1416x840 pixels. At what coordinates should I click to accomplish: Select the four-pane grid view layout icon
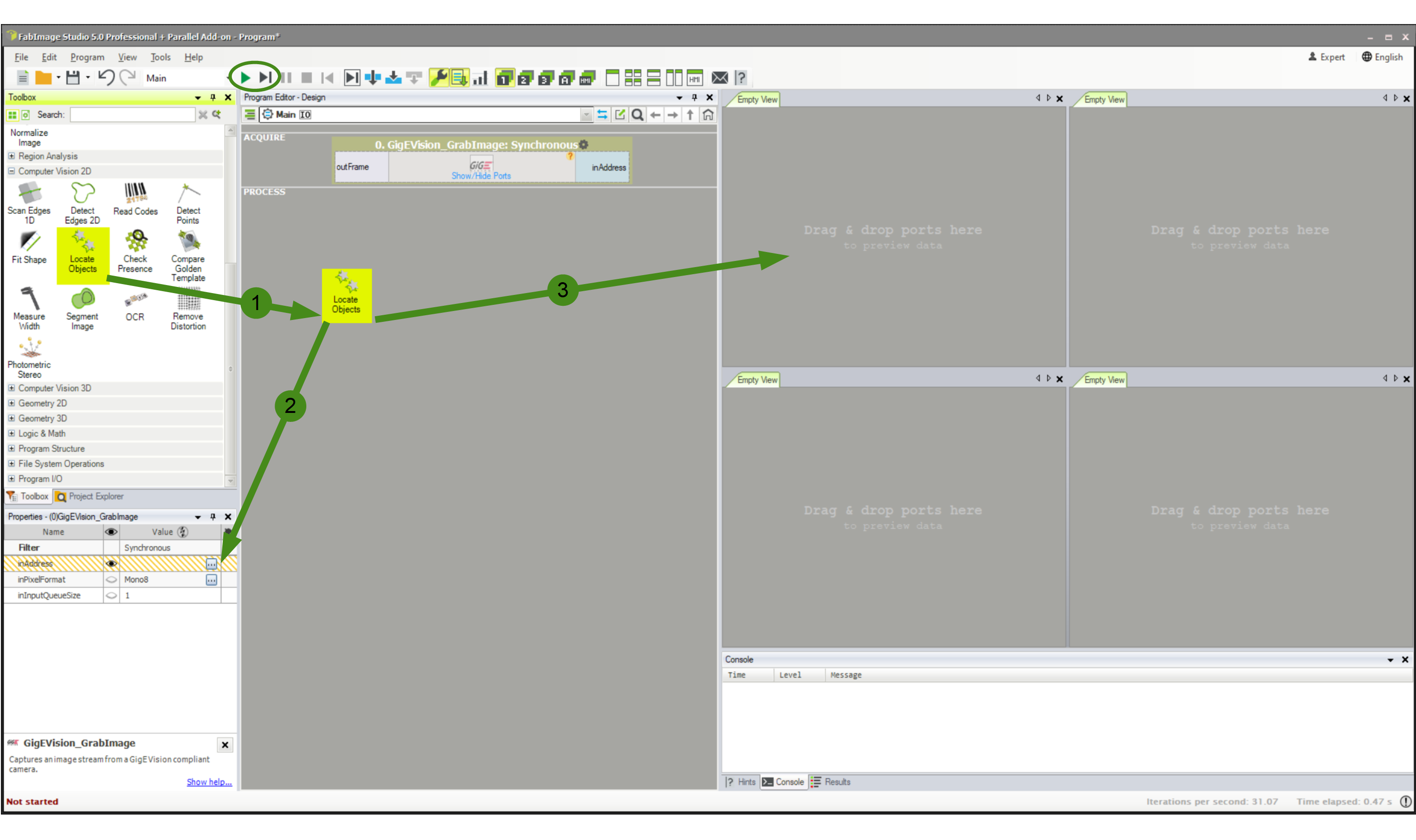tap(632, 77)
